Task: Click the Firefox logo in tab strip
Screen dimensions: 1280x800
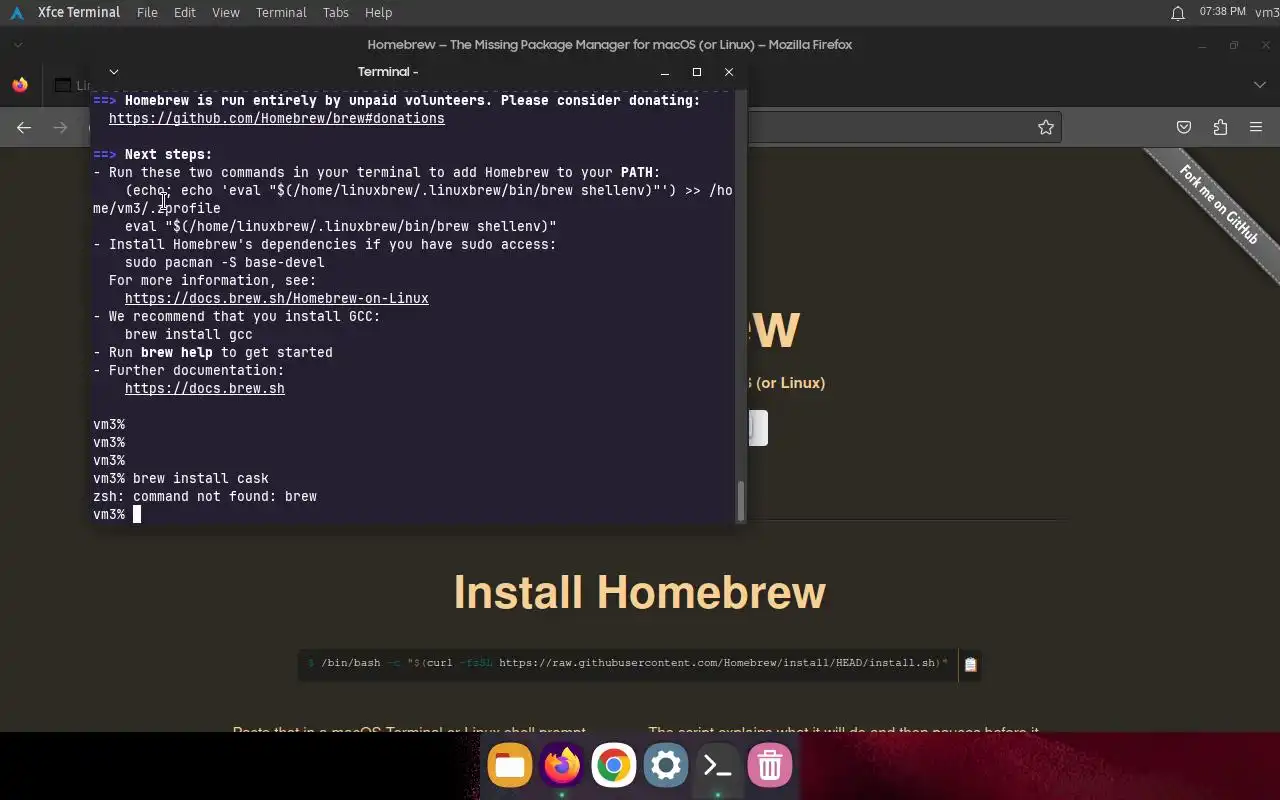Action: click(20, 85)
